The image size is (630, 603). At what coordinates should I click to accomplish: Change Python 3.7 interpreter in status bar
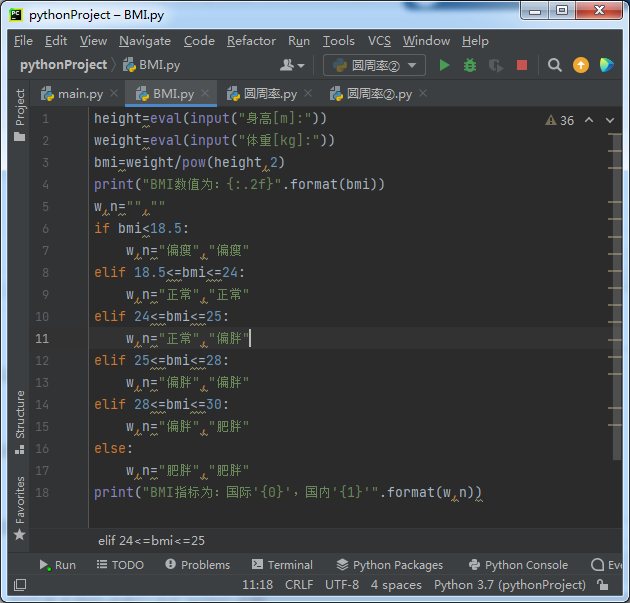pos(509,585)
